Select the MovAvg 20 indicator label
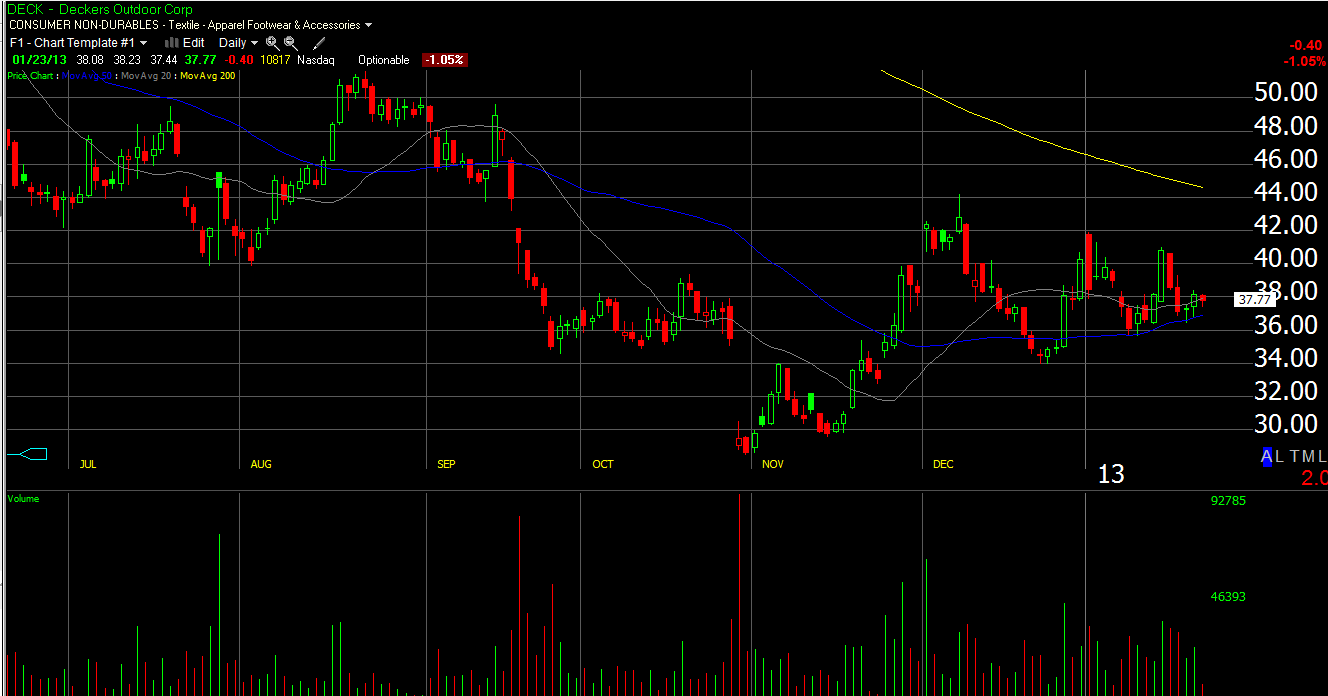This screenshot has width=1328, height=696. pyautogui.click(x=146, y=75)
